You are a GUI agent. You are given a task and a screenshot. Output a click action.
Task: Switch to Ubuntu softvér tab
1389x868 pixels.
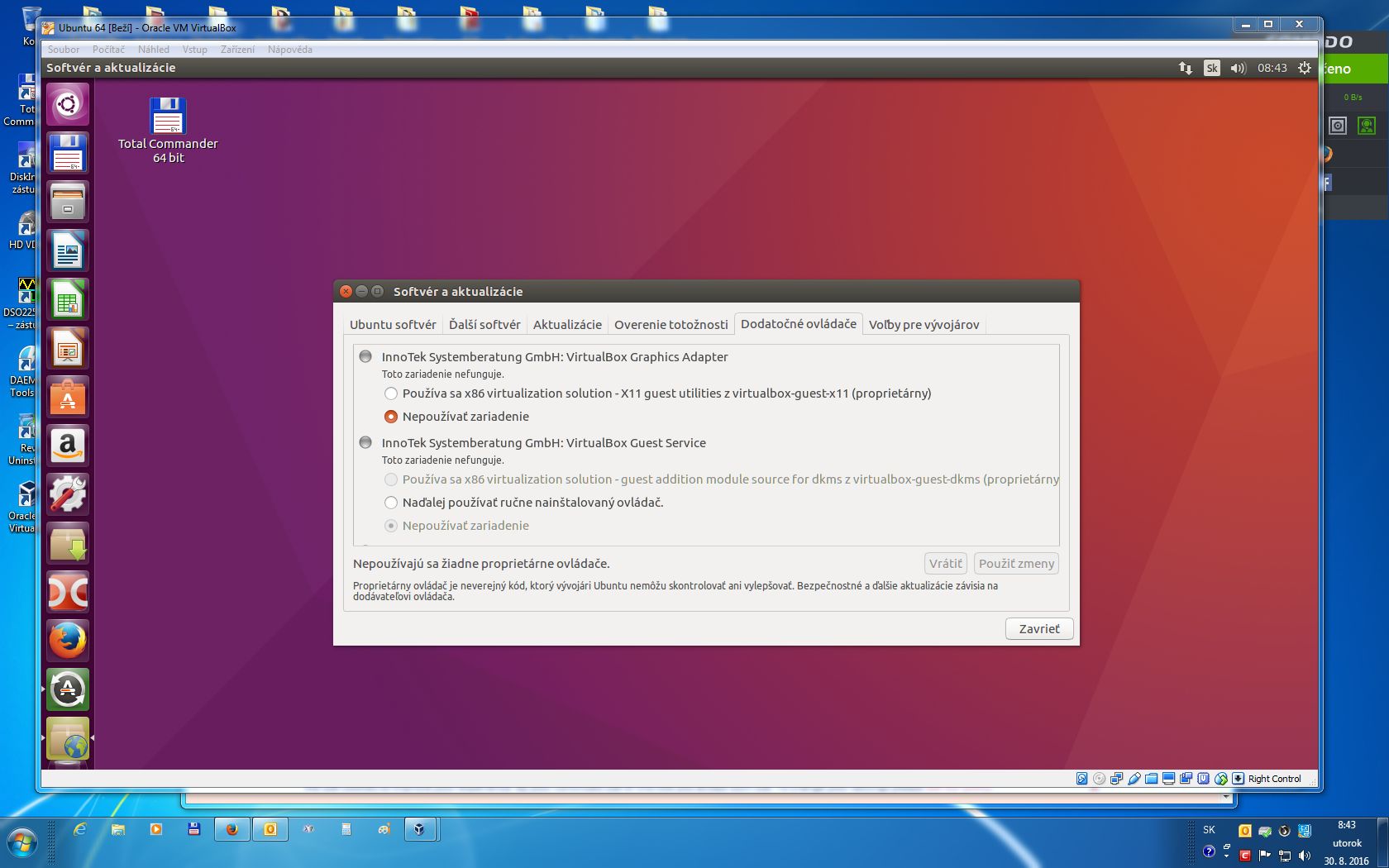[393, 325]
